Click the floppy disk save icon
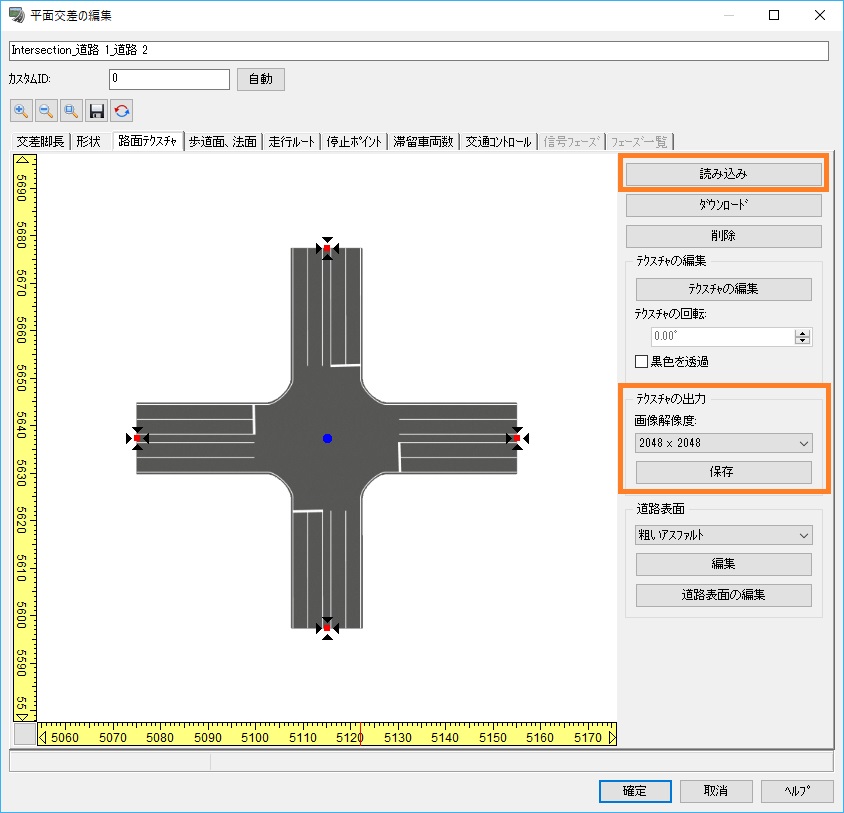 coord(97,111)
